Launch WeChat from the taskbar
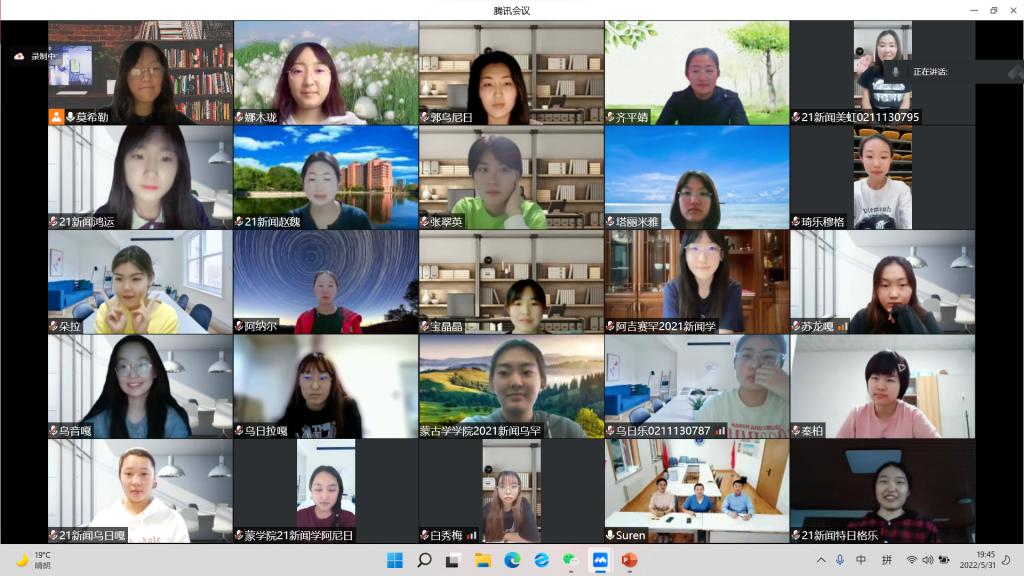This screenshot has width=1024, height=576. (x=571, y=560)
